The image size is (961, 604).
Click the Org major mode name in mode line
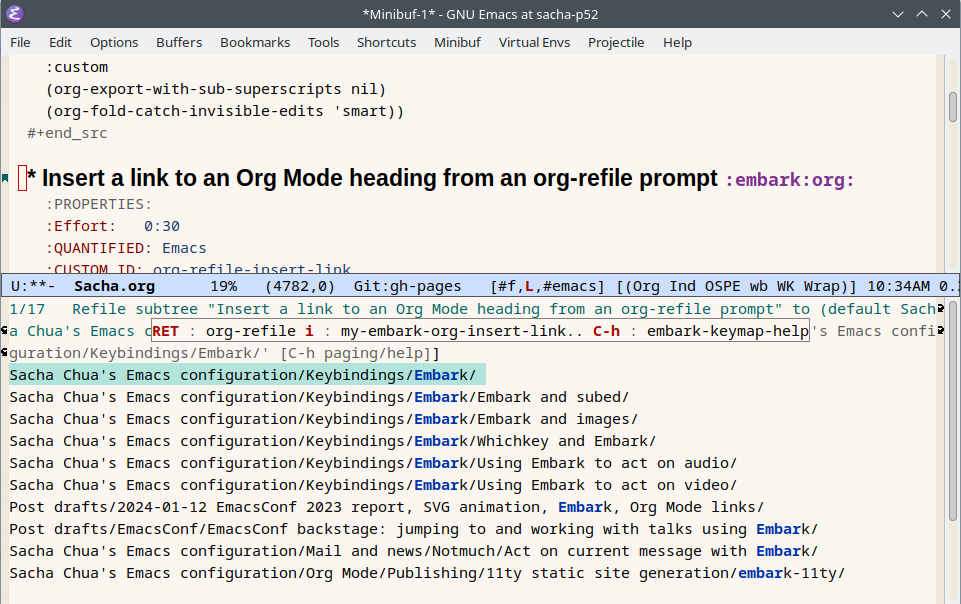[646, 286]
